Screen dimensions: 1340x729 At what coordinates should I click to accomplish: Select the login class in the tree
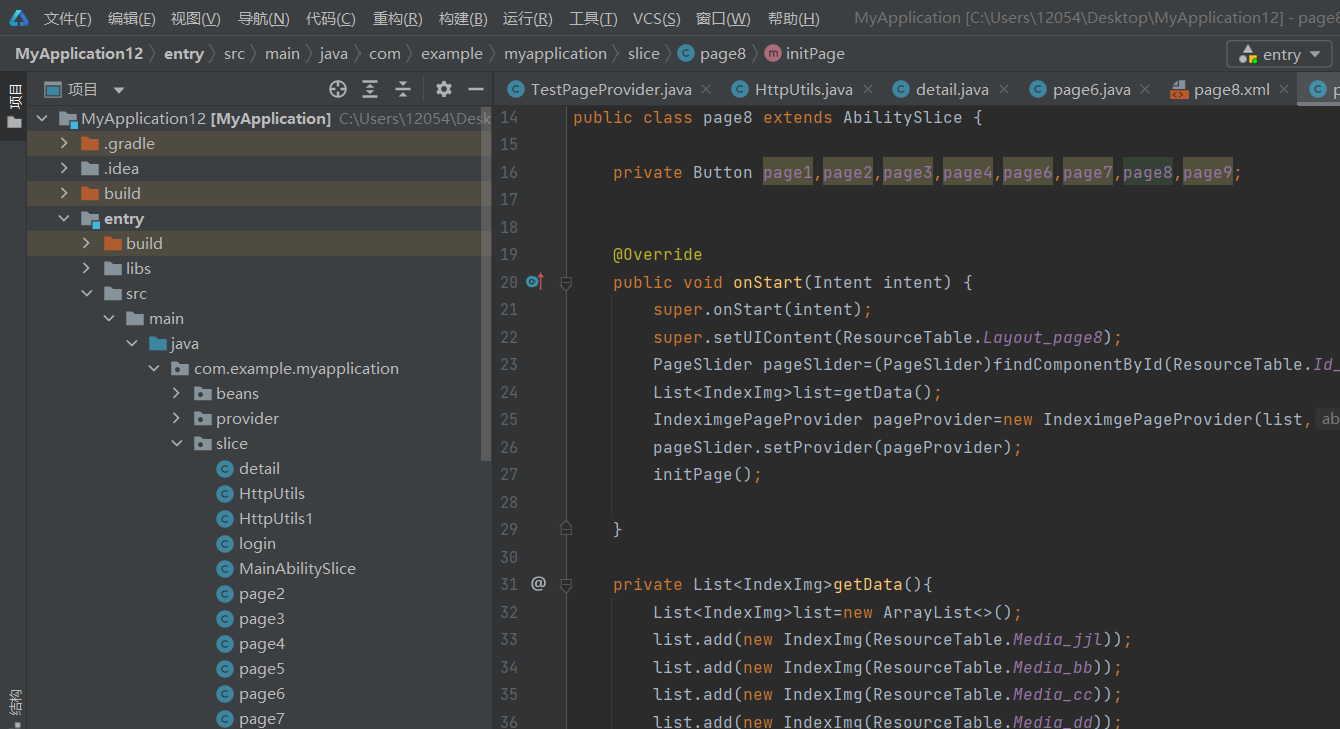[257, 543]
